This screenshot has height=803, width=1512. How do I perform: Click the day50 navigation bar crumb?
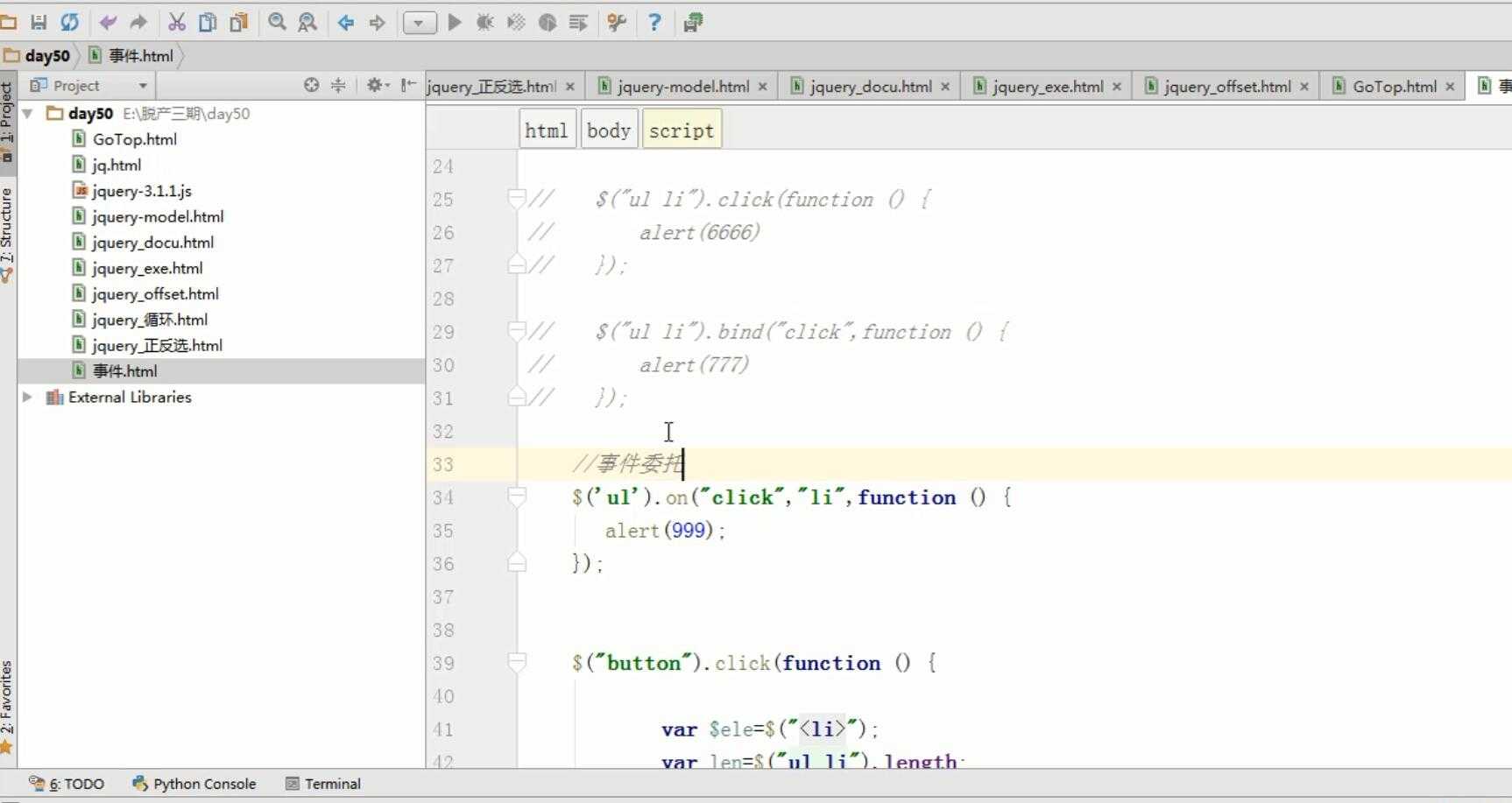(x=38, y=56)
